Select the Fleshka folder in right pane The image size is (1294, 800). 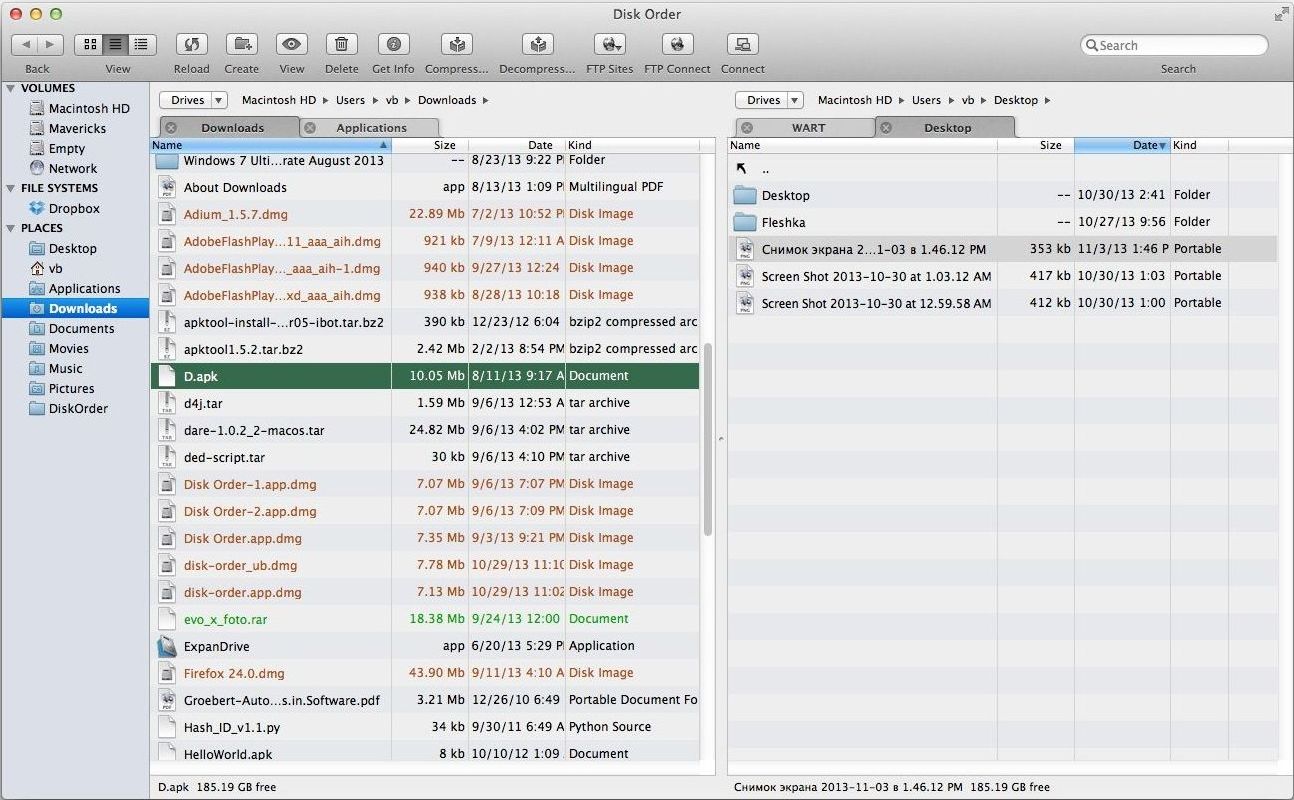tap(1003, 222)
